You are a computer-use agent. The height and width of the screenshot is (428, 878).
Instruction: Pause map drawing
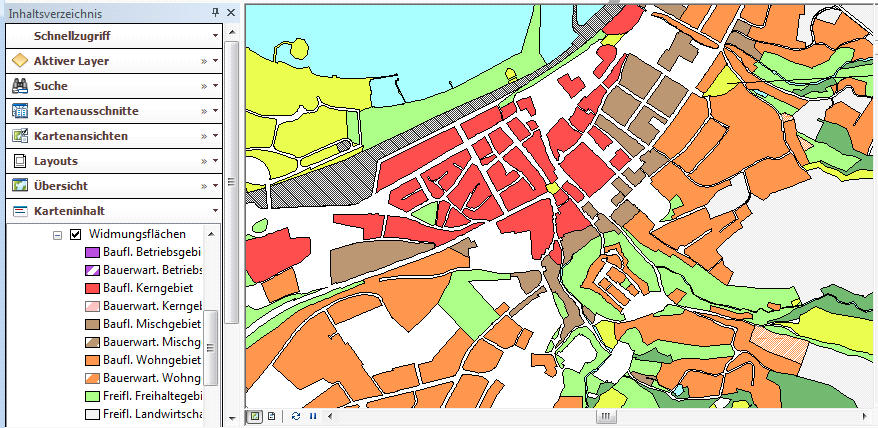click(x=312, y=416)
